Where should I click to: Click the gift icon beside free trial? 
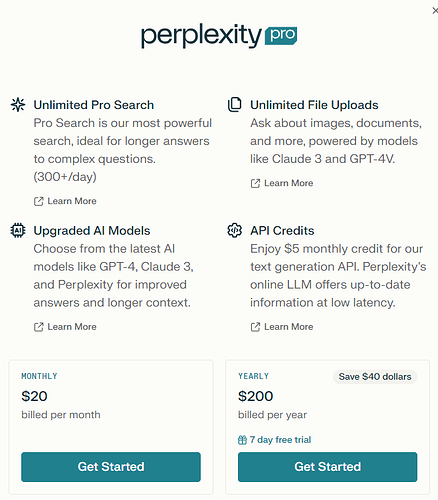point(242,440)
